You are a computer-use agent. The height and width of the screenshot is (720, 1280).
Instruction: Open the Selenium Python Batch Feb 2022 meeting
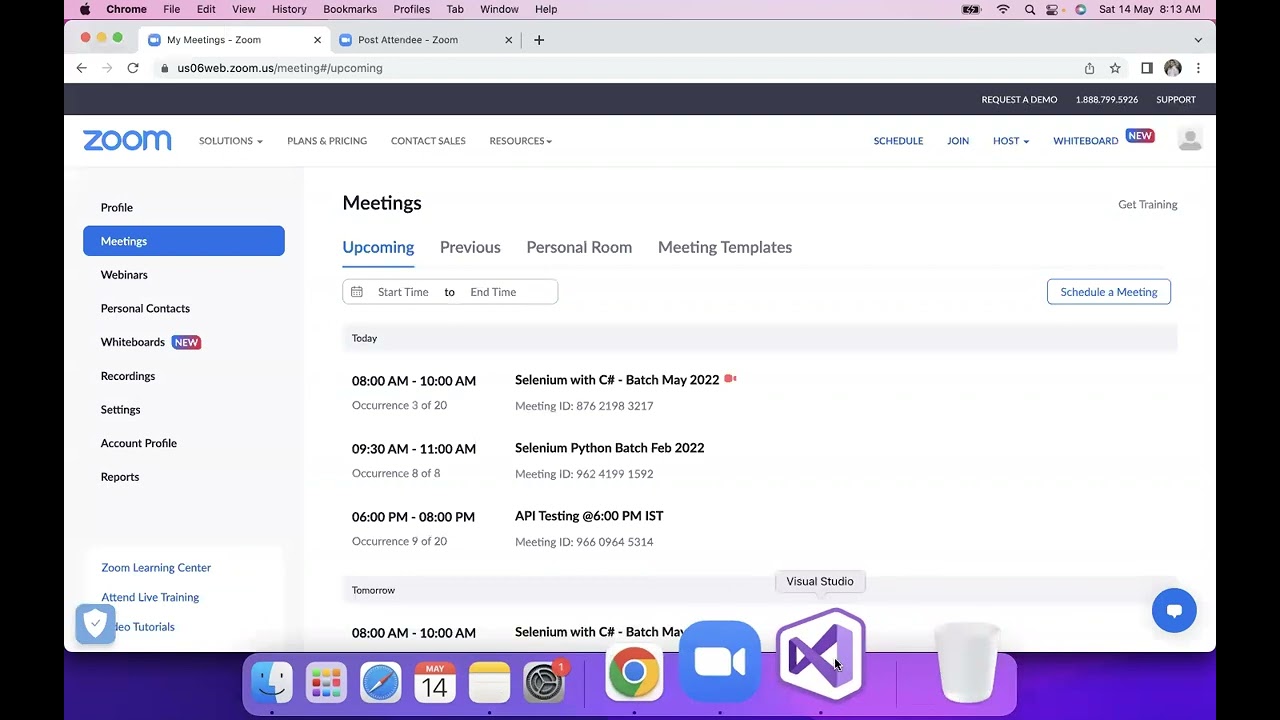click(609, 448)
